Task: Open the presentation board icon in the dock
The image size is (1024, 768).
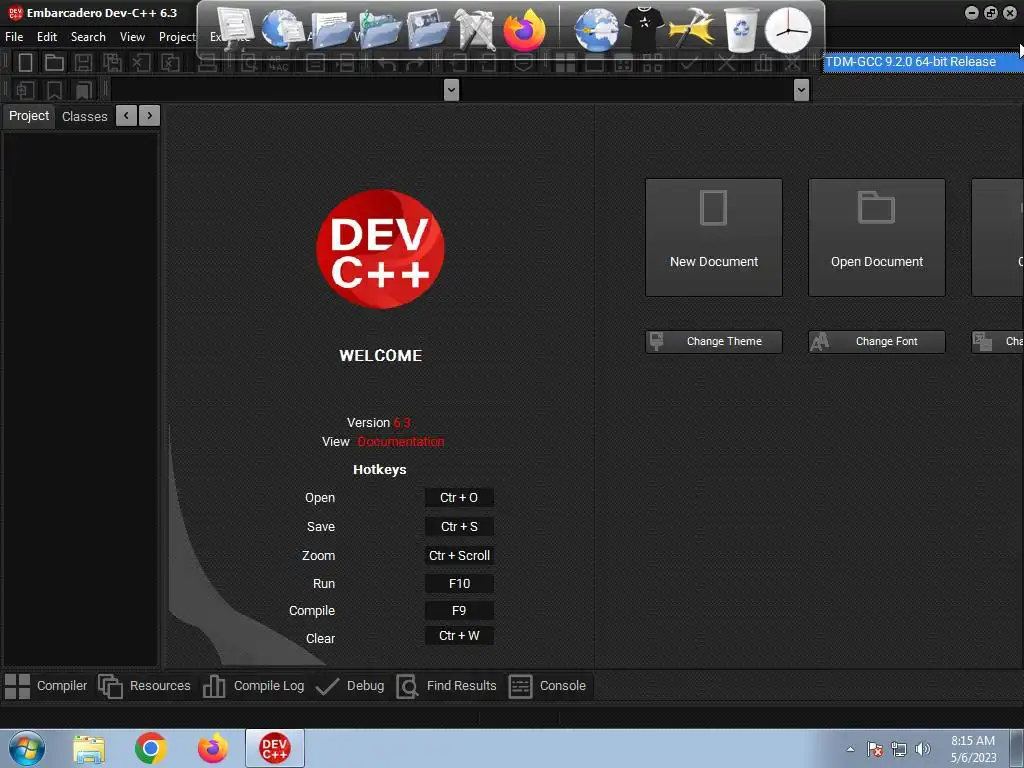Action: pos(234,28)
